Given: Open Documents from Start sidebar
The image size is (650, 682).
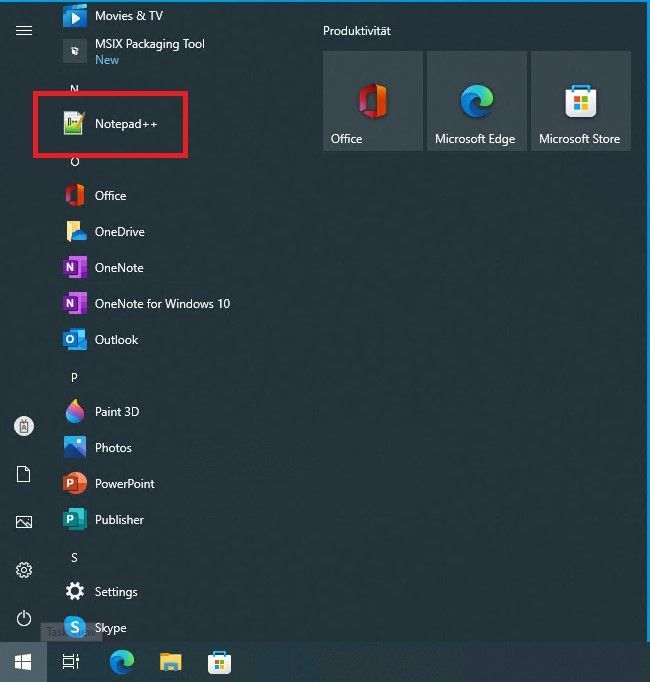Looking at the screenshot, I should [x=23, y=474].
